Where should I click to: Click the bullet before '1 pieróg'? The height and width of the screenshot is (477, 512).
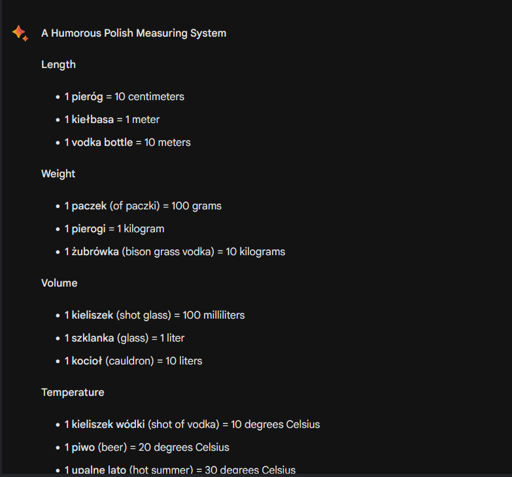(58, 97)
